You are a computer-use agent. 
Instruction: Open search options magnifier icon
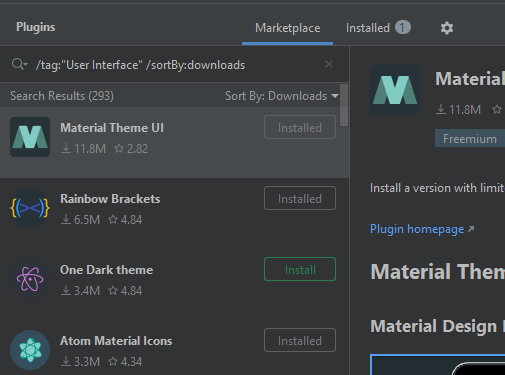(17, 63)
